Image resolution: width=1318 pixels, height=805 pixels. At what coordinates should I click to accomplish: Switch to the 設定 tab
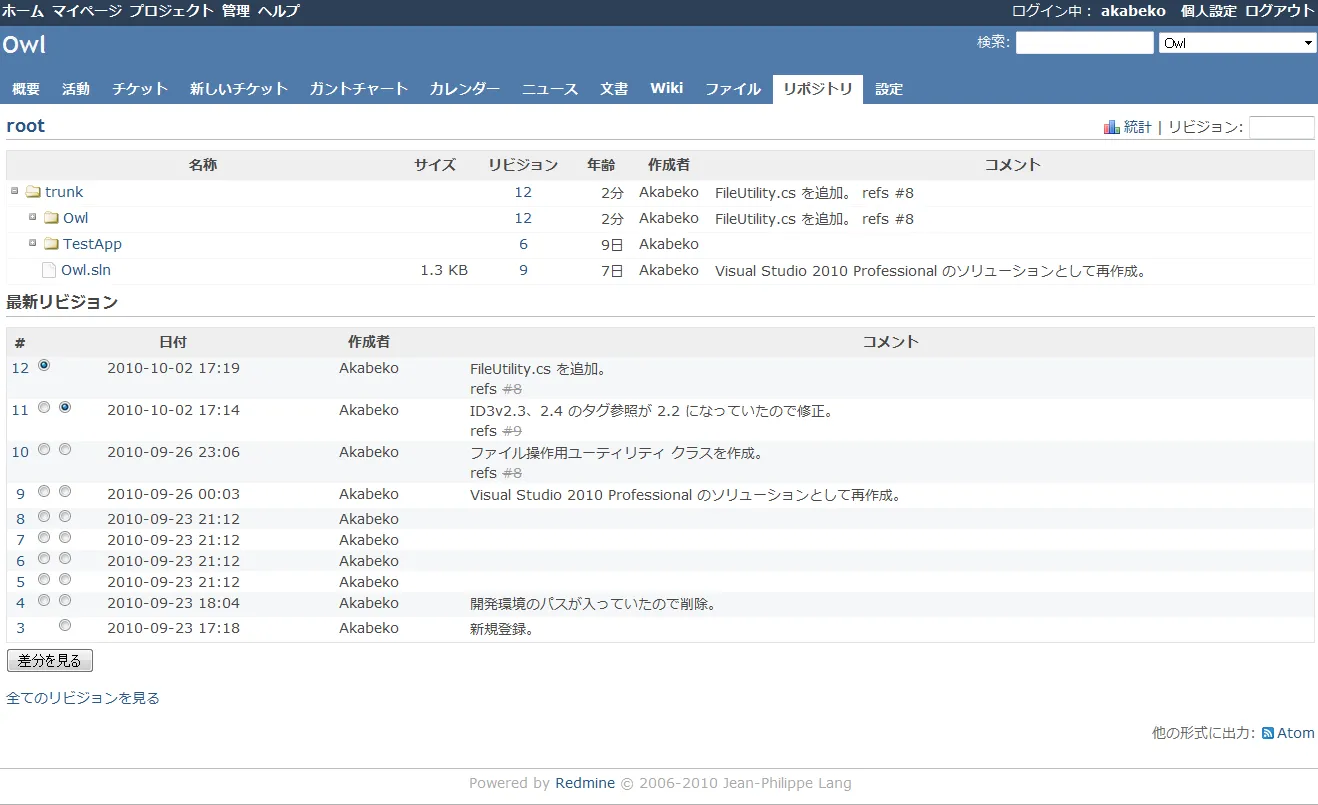[889, 88]
